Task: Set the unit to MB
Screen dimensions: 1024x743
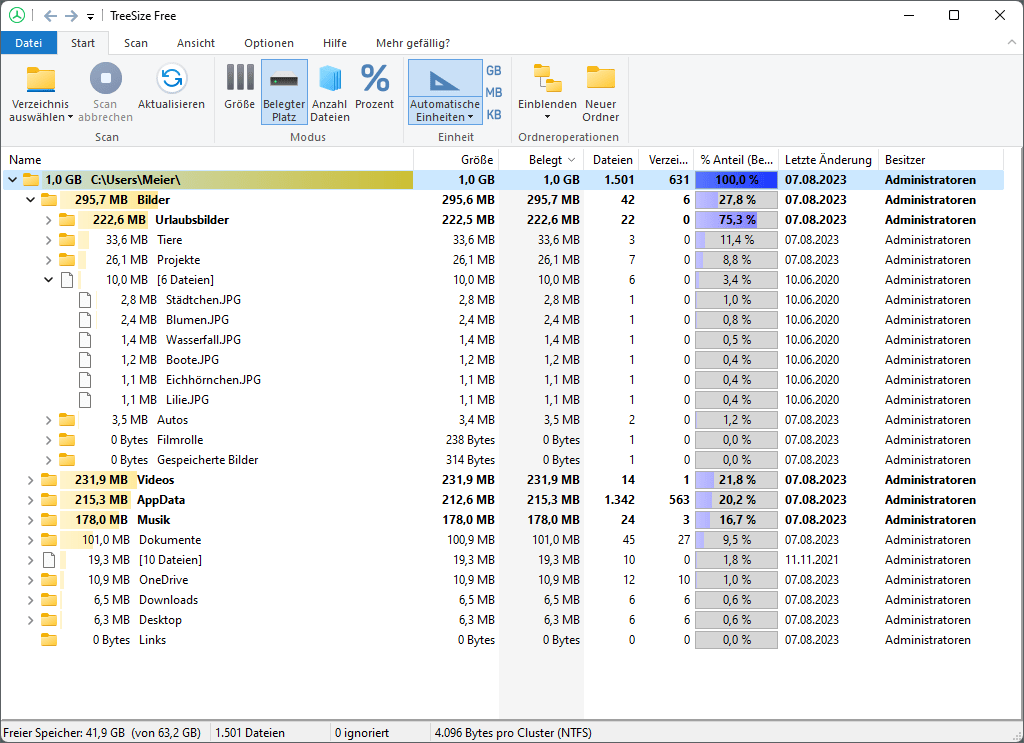Action: pos(494,93)
